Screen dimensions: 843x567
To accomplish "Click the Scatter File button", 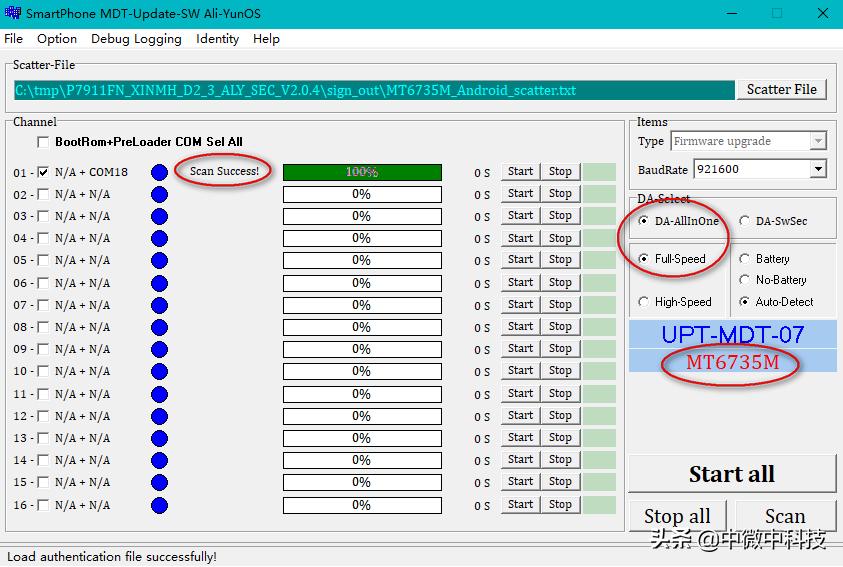I will click(781, 89).
